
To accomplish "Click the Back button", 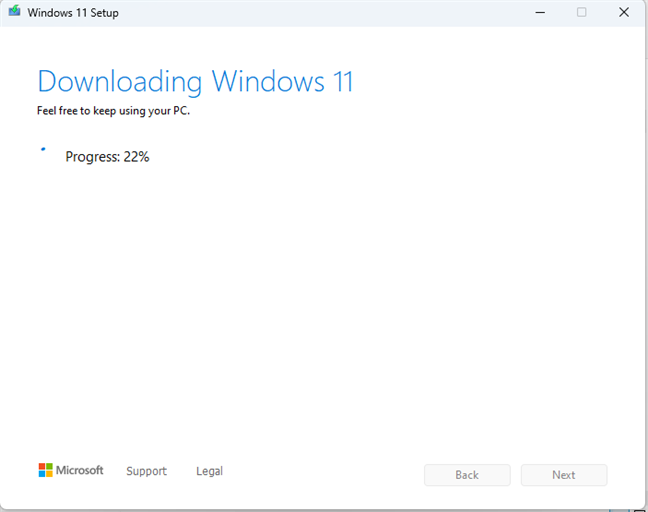I will [467, 475].
